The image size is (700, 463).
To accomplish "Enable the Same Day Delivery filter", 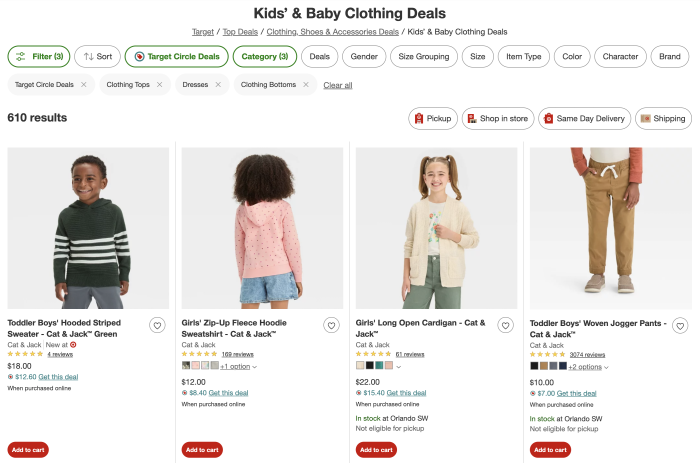I will click(584, 118).
